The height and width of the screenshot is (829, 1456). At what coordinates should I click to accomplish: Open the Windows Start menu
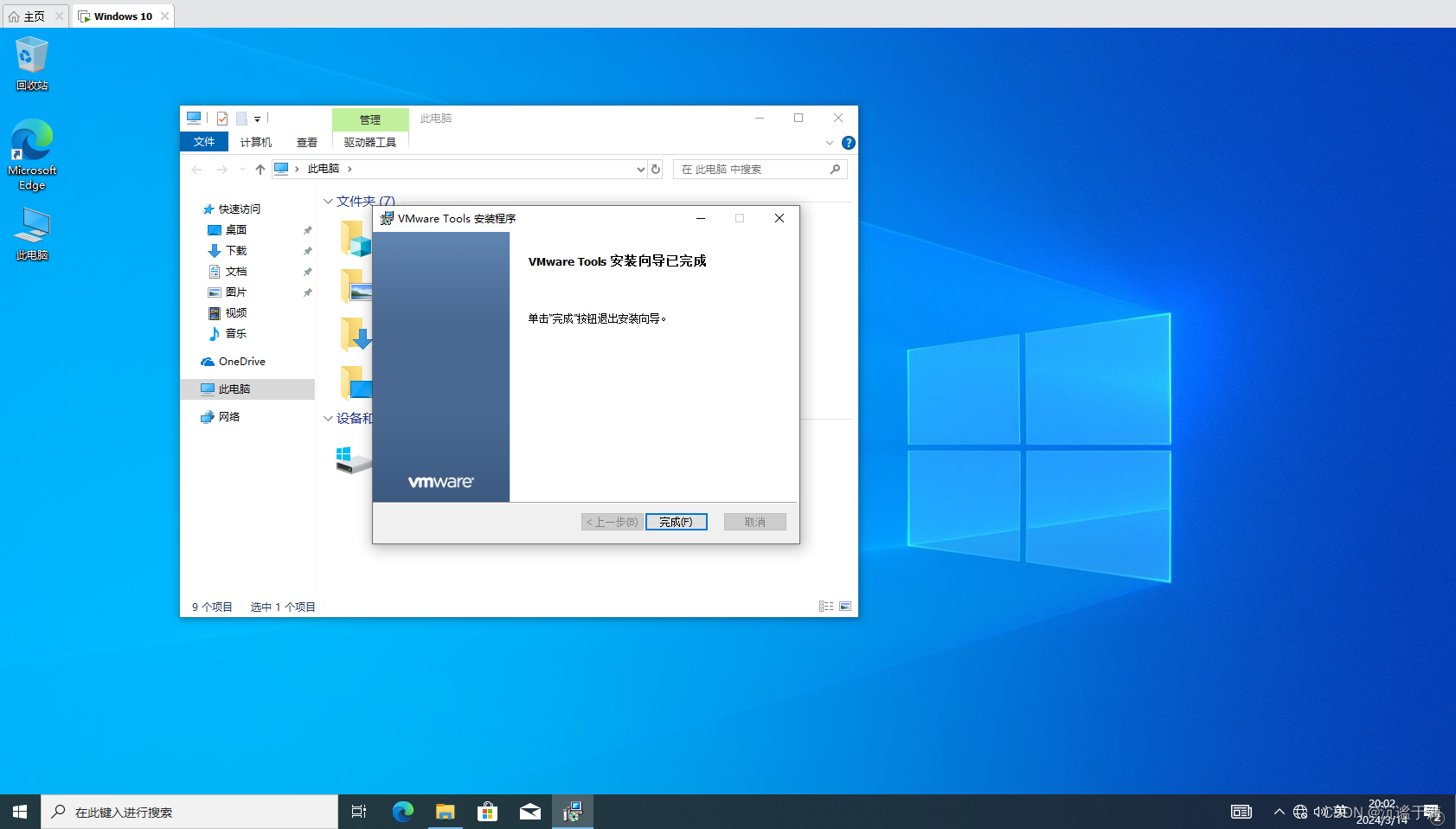(19, 812)
